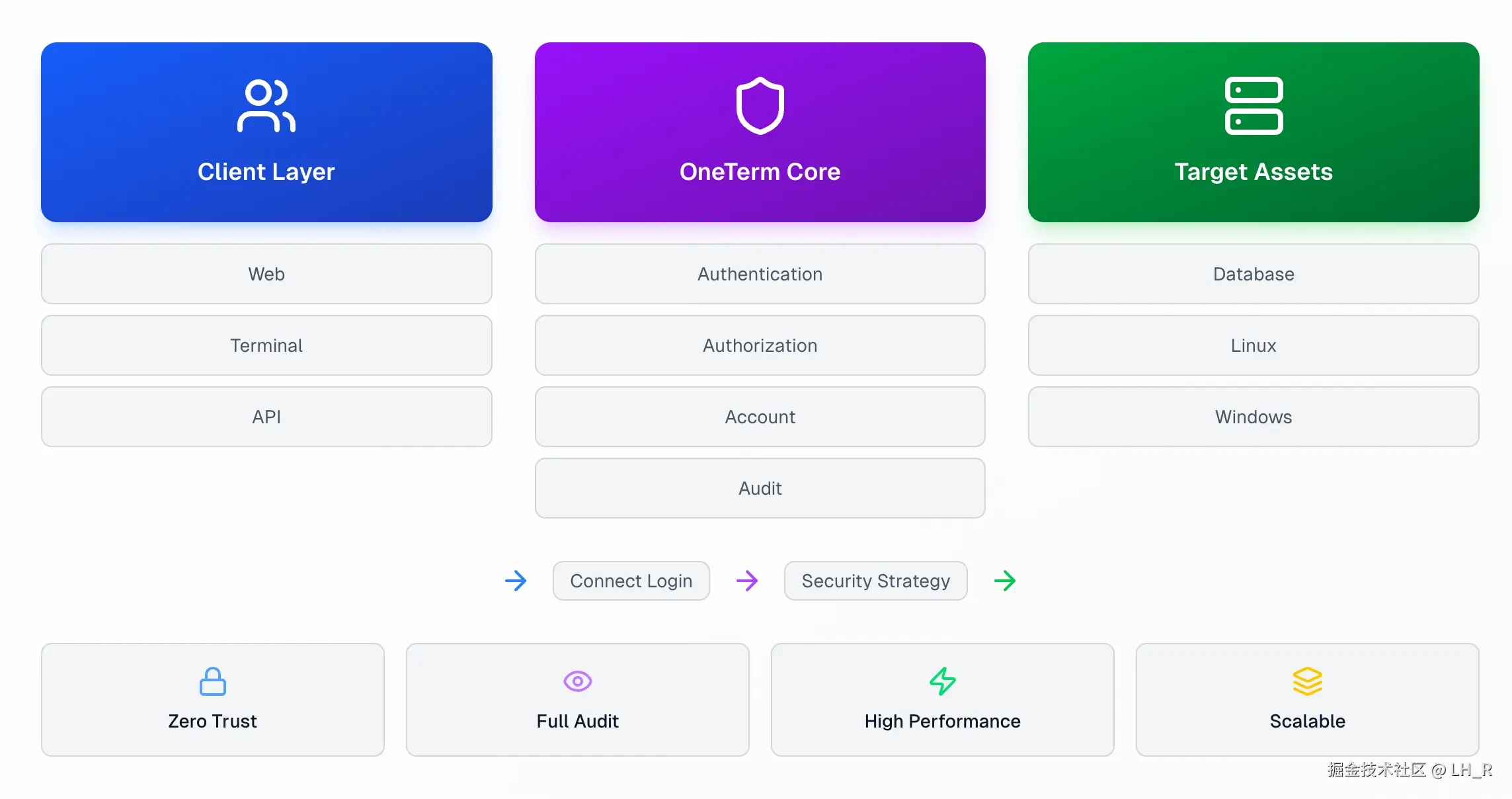The image size is (1512, 799).
Task: Click the High Performance label
Action: click(943, 721)
